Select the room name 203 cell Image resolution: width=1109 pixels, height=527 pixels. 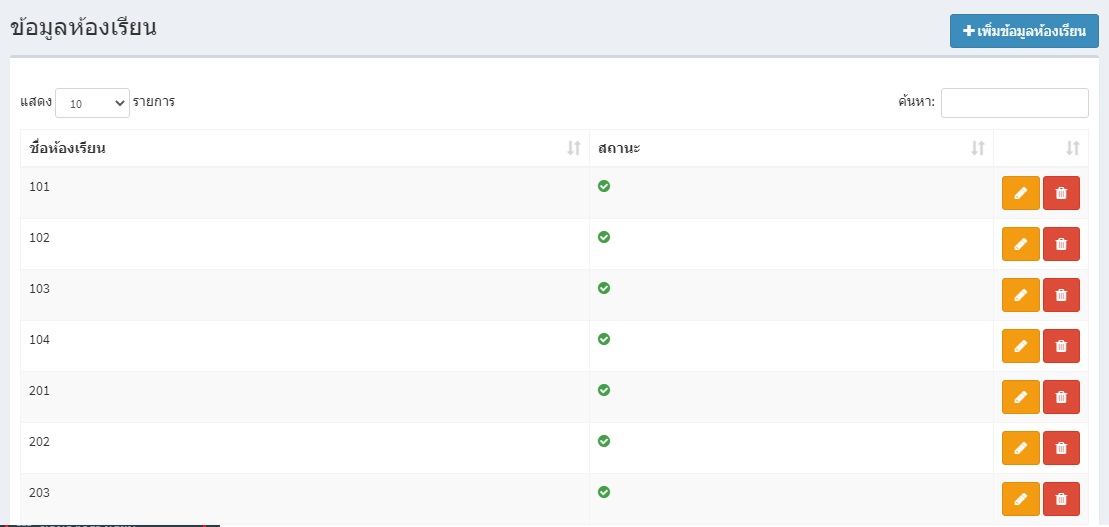[x=305, y=499]
